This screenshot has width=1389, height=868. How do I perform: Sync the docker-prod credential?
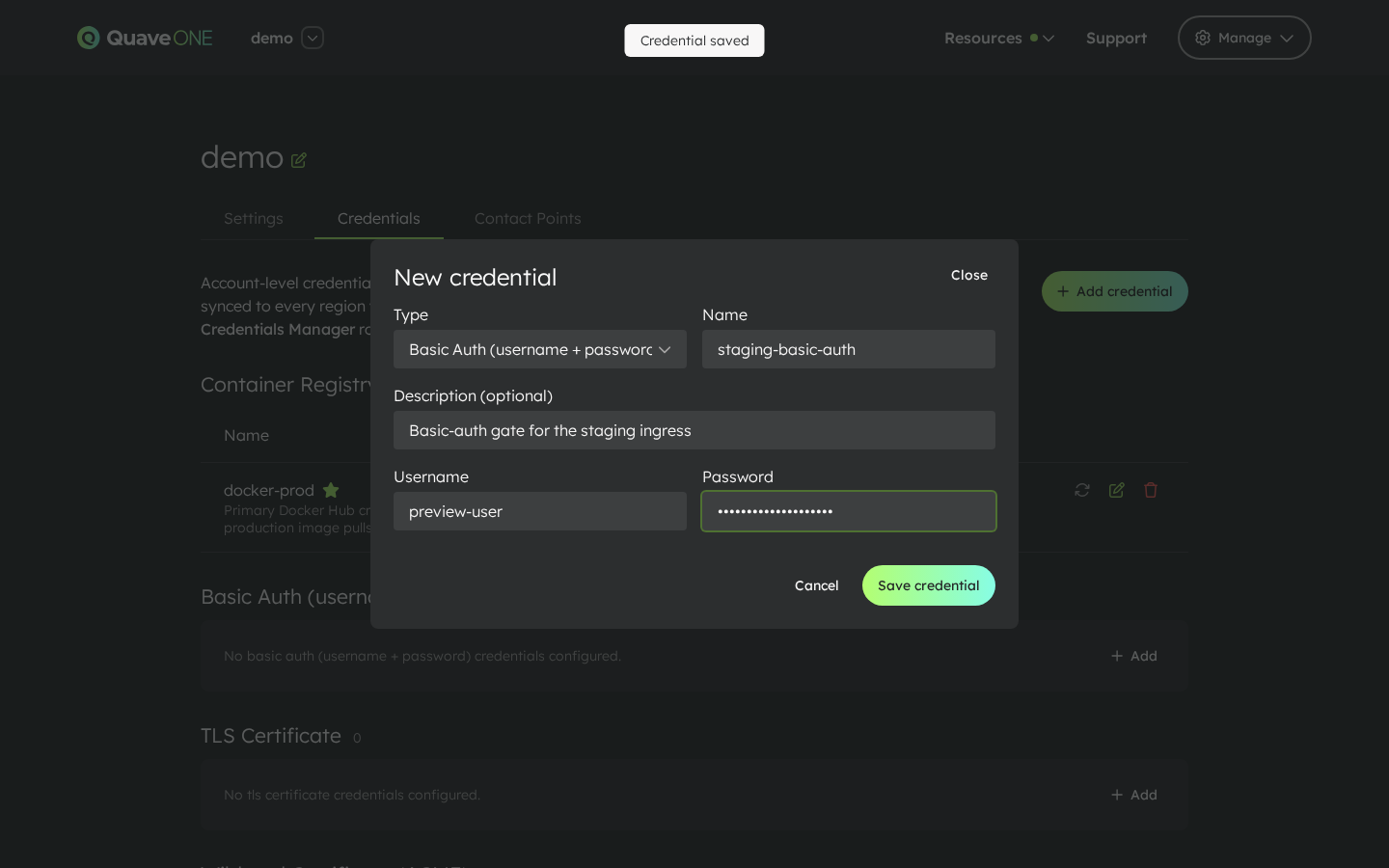1082,490
